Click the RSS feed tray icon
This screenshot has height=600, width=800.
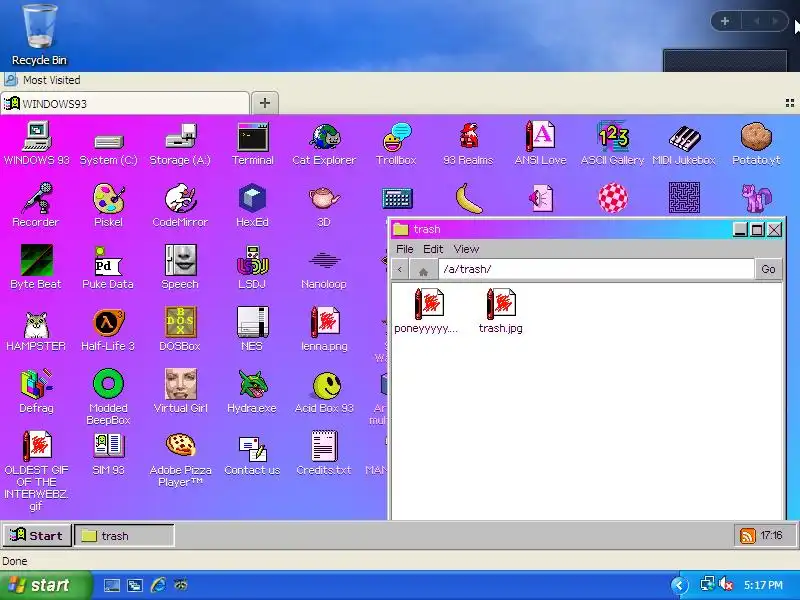tap(747, 535)
